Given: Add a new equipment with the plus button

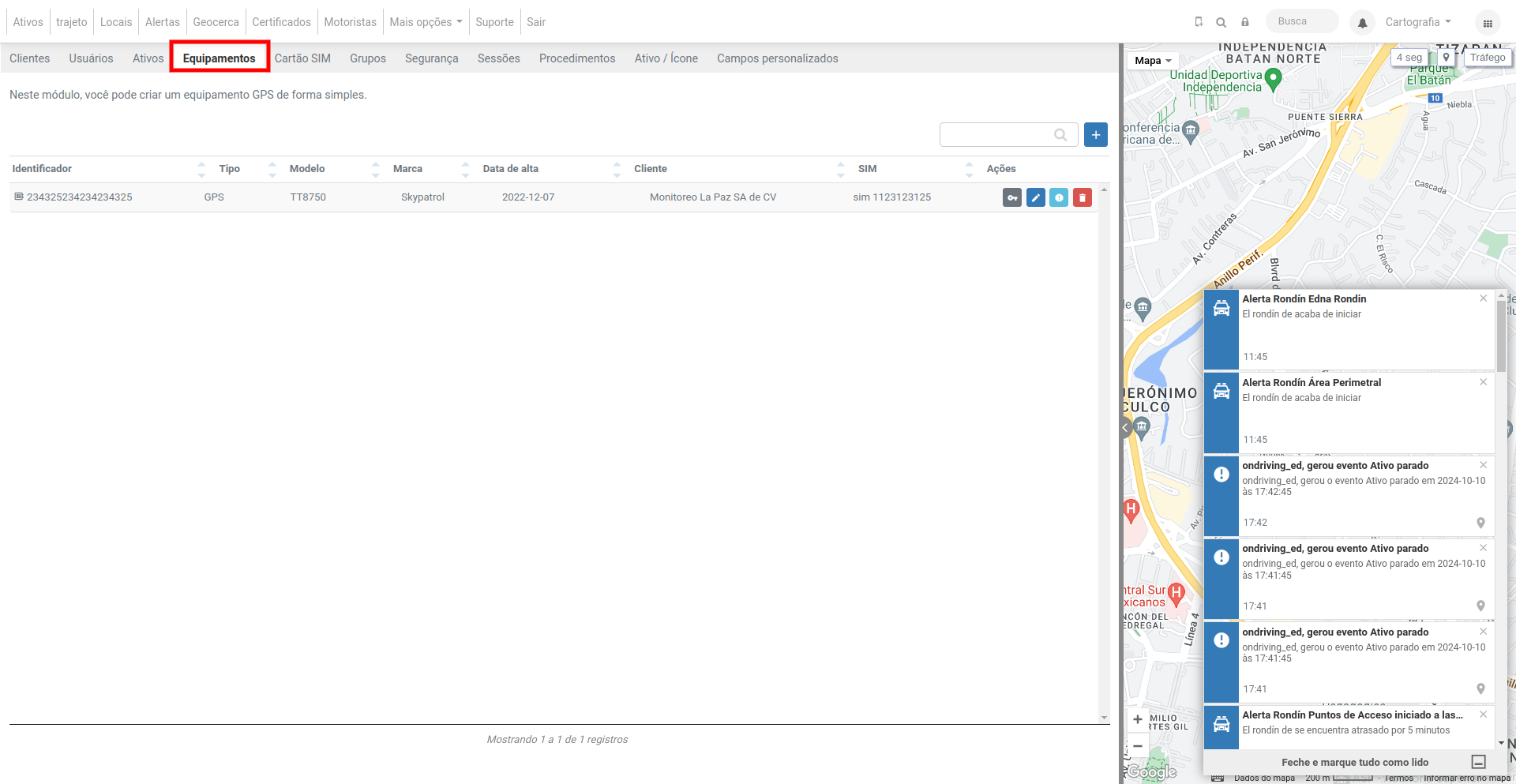Looking at the screenshot, I should point(1096,135).
